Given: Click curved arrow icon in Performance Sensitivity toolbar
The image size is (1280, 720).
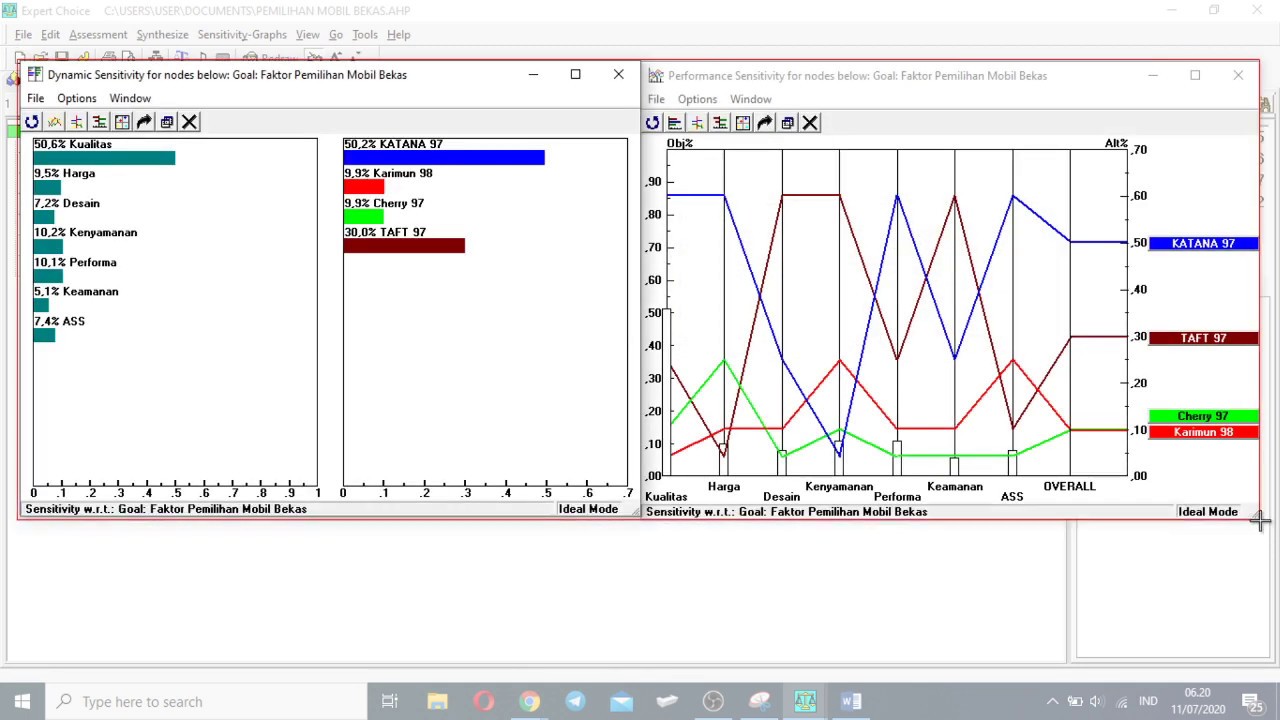Looking at the screenshot, I should click(765, 123).
